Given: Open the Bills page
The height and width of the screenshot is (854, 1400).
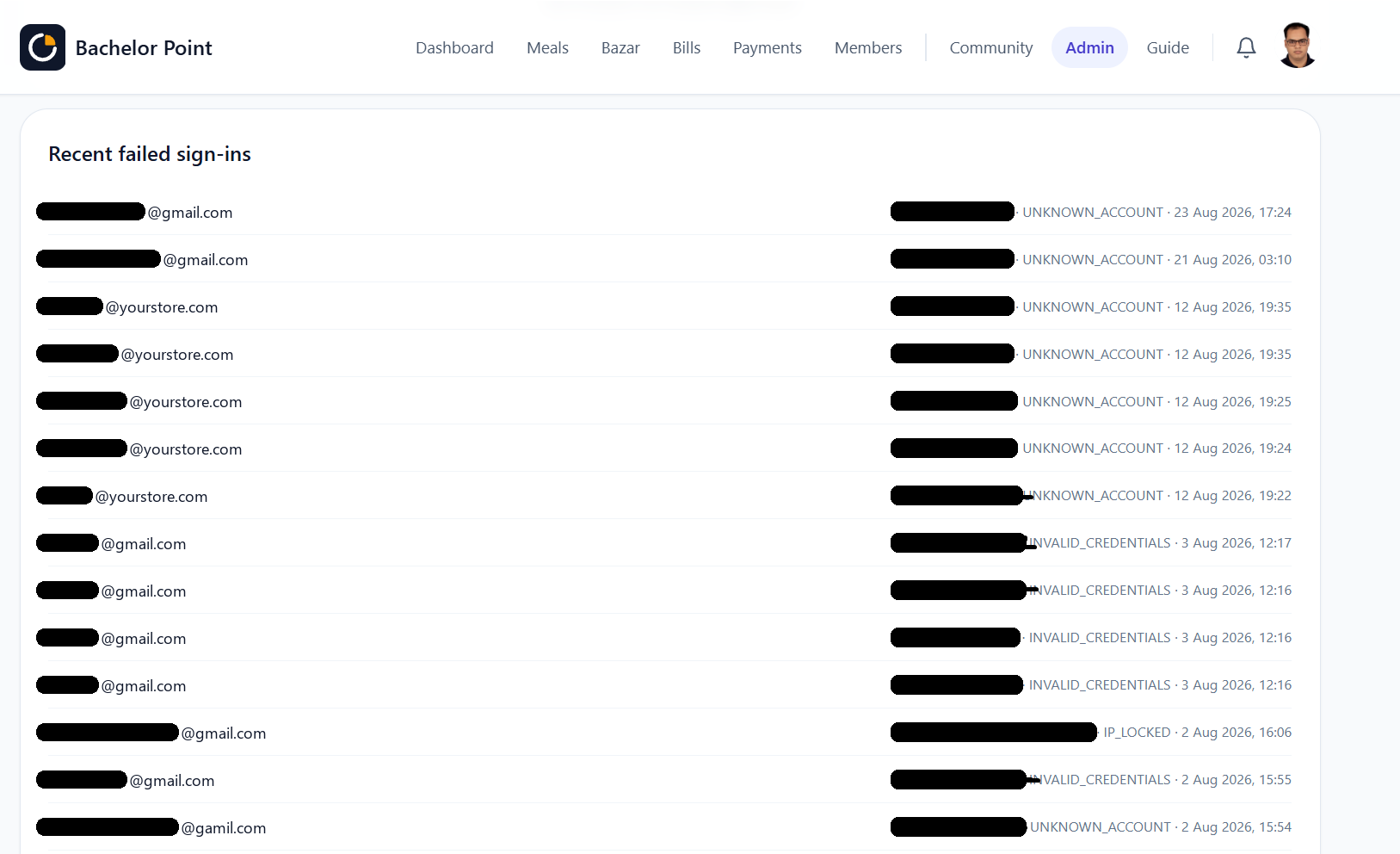Looking at the screenshot, I should pyautogui.click(x=687, y=47).
